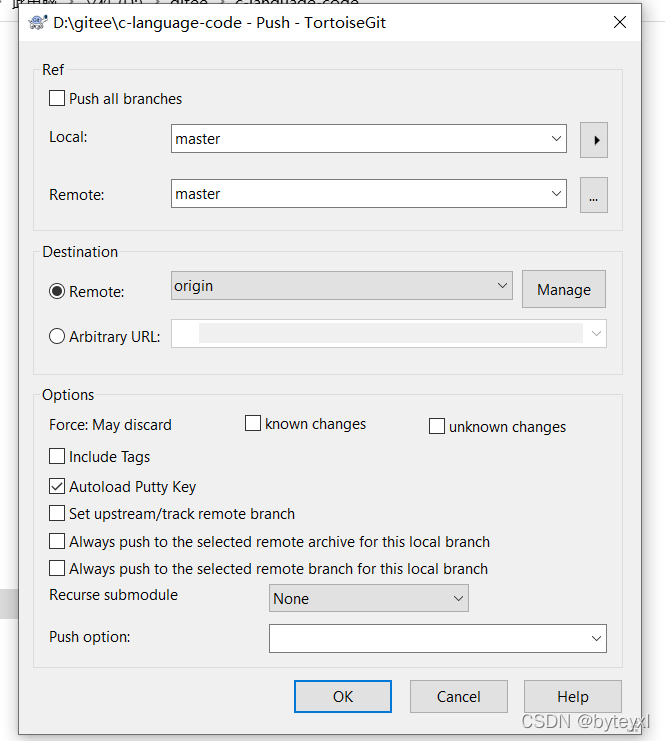The image size is (665, 741).
Task: Confirm the push with OK button
Action: [x=343, y=697]
